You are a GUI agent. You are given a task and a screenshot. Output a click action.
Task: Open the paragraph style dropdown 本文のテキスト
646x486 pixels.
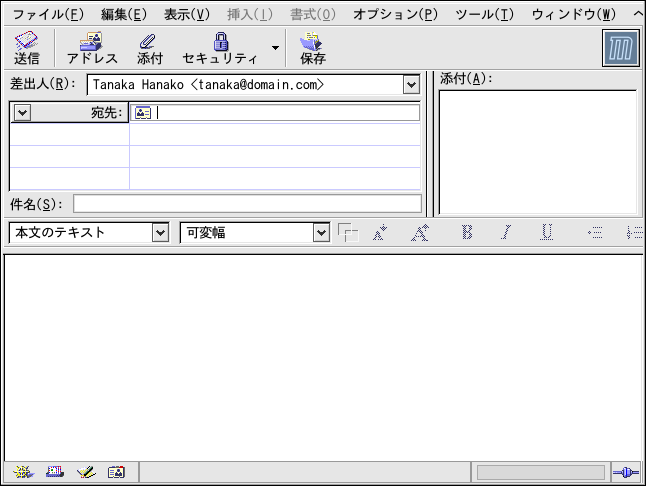coord(160,233)
